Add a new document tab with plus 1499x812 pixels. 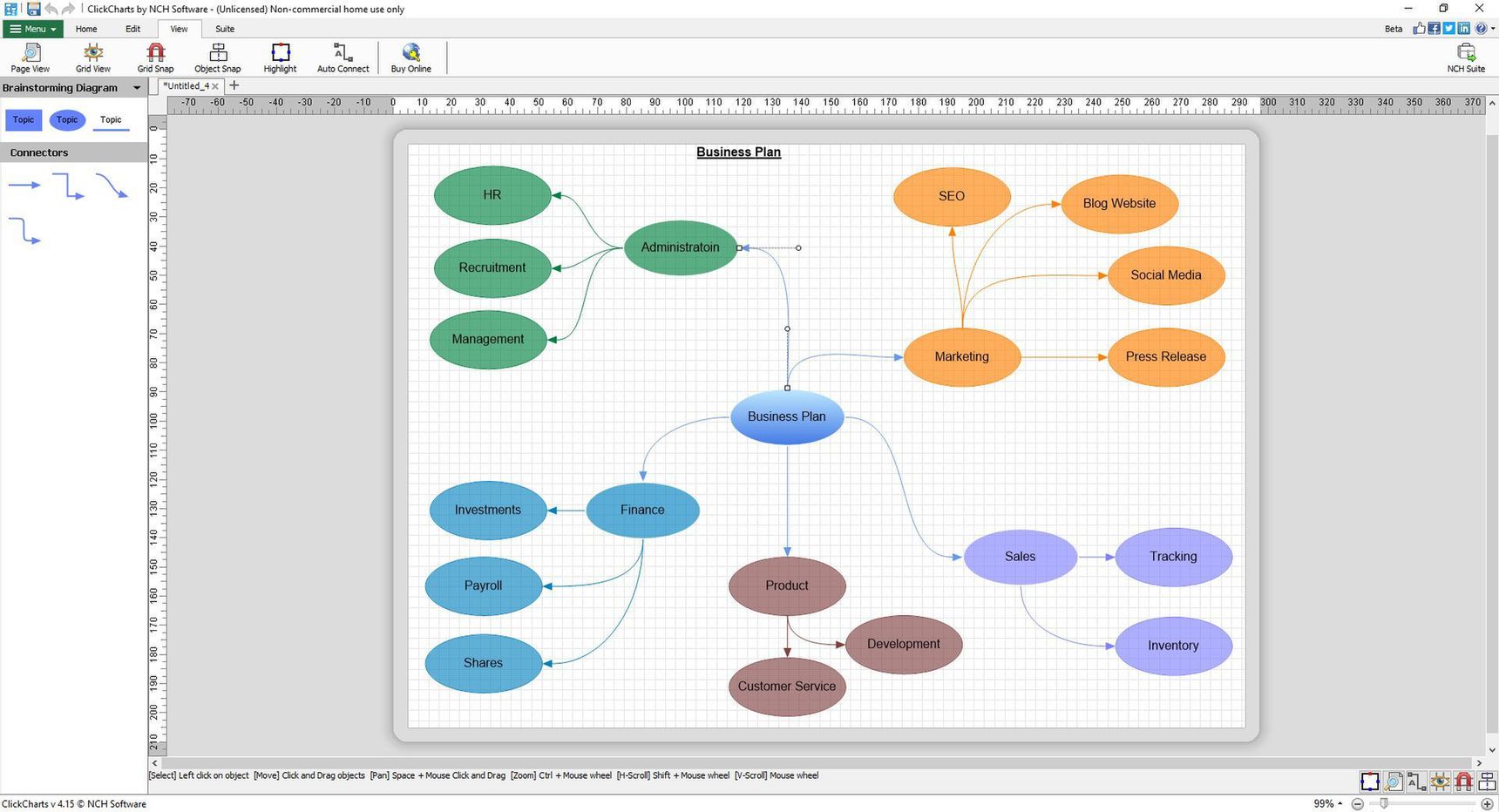pyautogui.click(x=234, y=85)
